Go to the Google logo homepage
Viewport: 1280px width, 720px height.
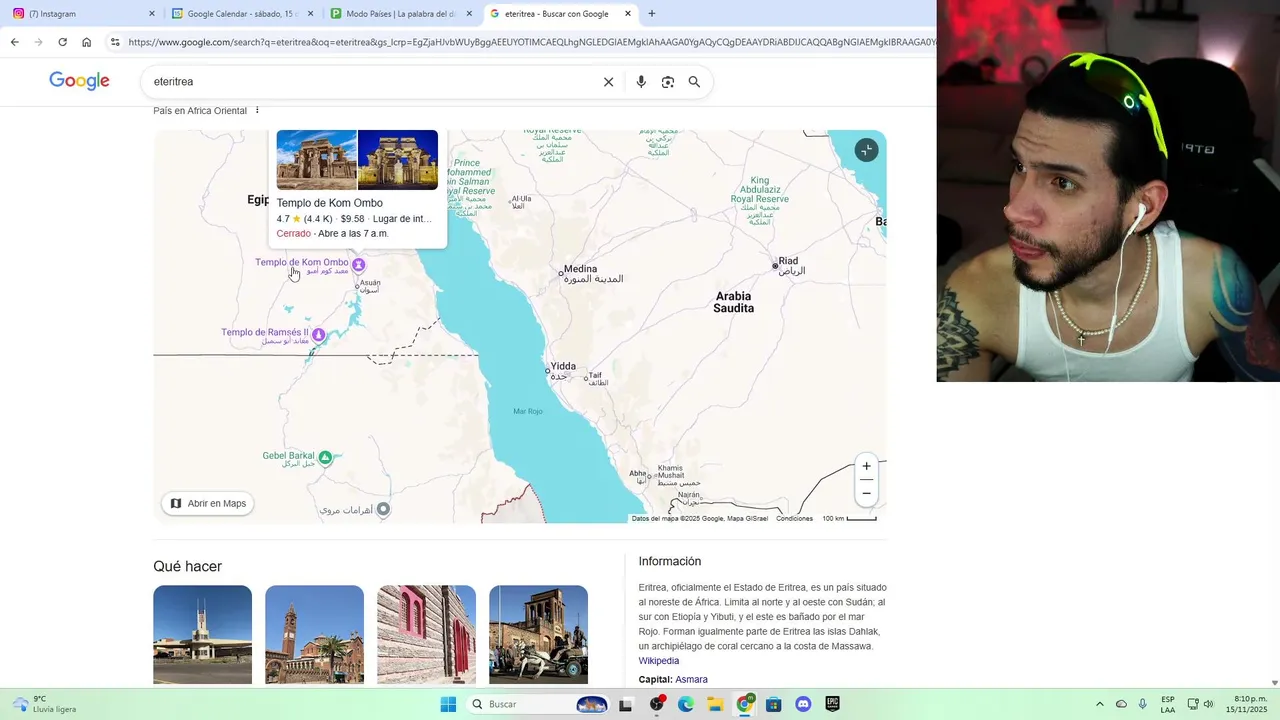79,82
